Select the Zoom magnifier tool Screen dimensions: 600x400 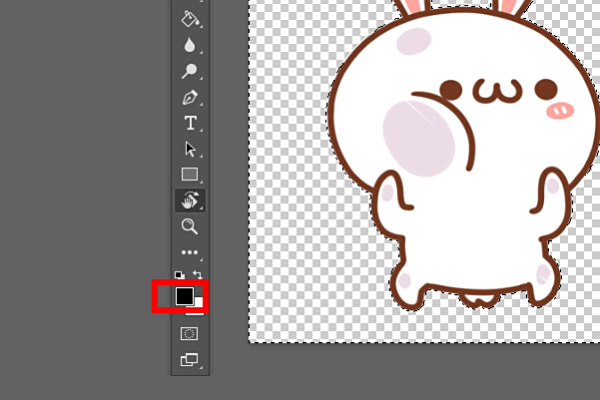(189, 226)
